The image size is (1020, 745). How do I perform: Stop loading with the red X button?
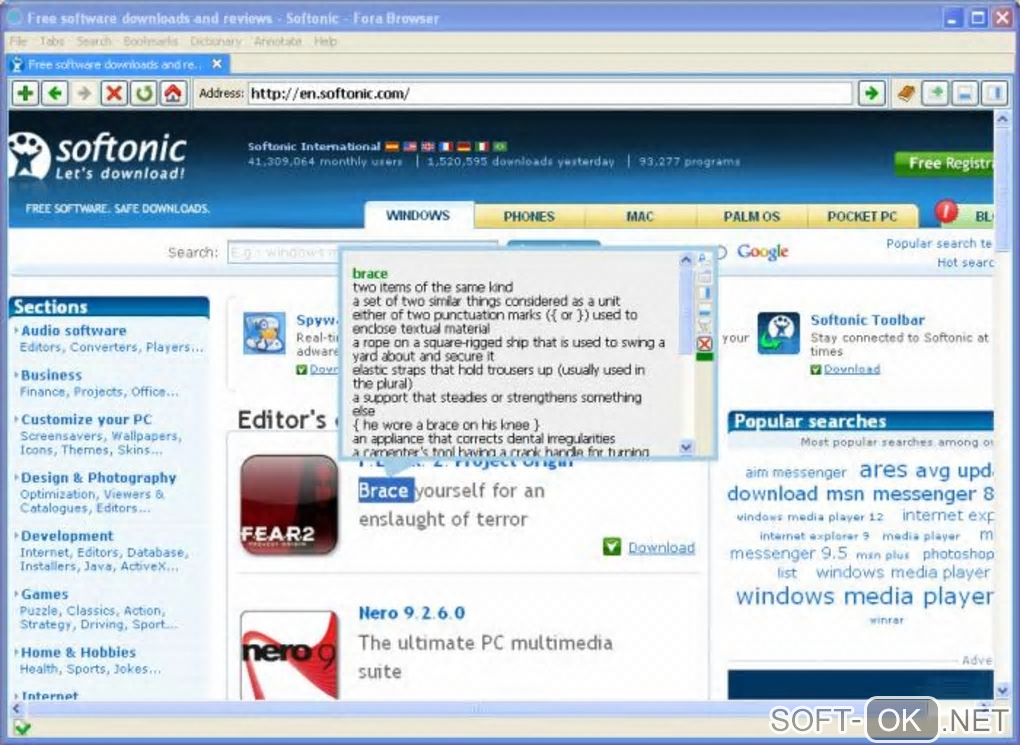click(x=114, y=94)
